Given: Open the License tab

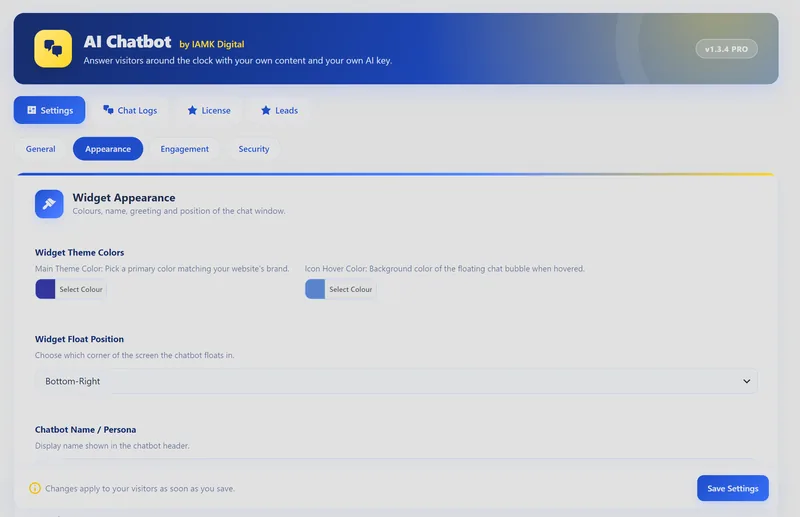Looking at the screenshot, I should pyautogui.click(x=209, y=110).
